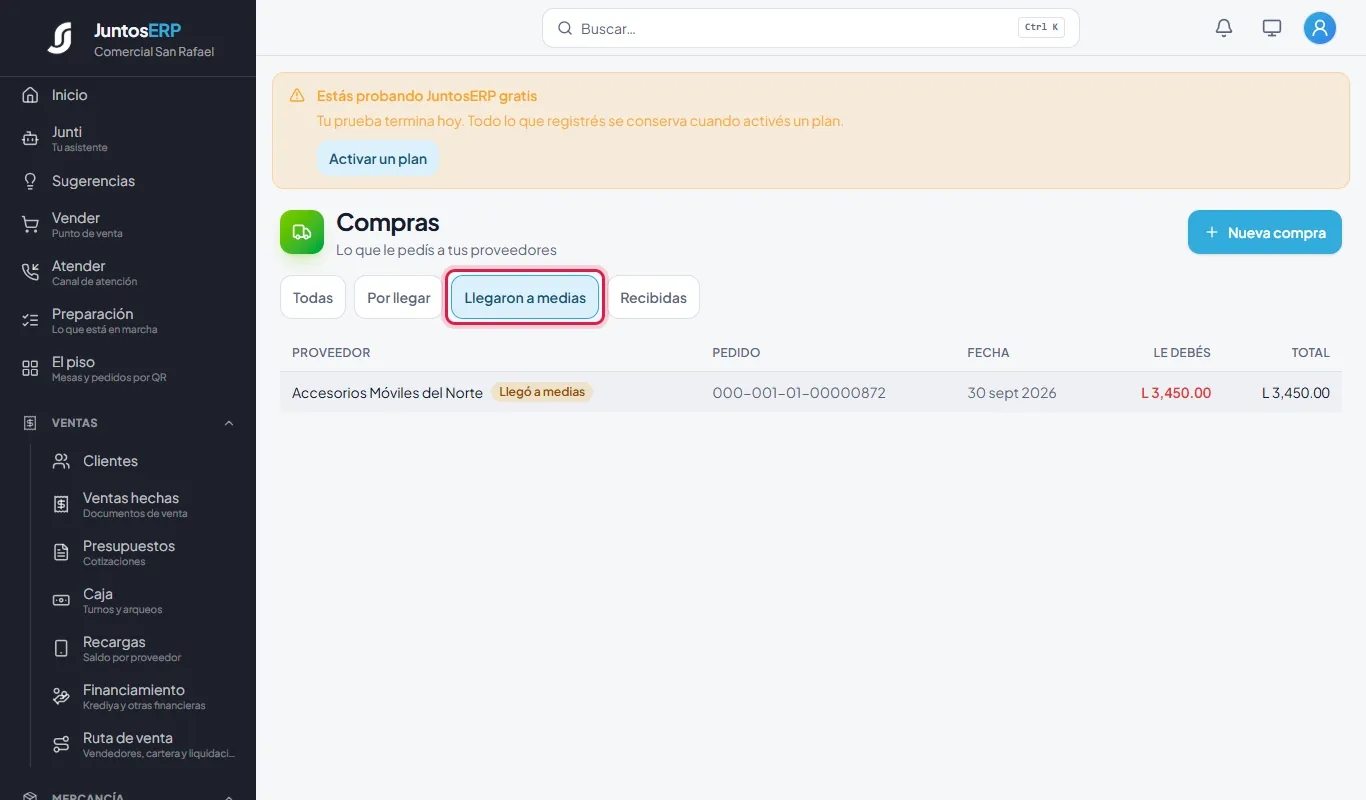Click the Junti assistant robot icon
The height and width of the screenshot is (800, 1366).
(x=30, y=139)
